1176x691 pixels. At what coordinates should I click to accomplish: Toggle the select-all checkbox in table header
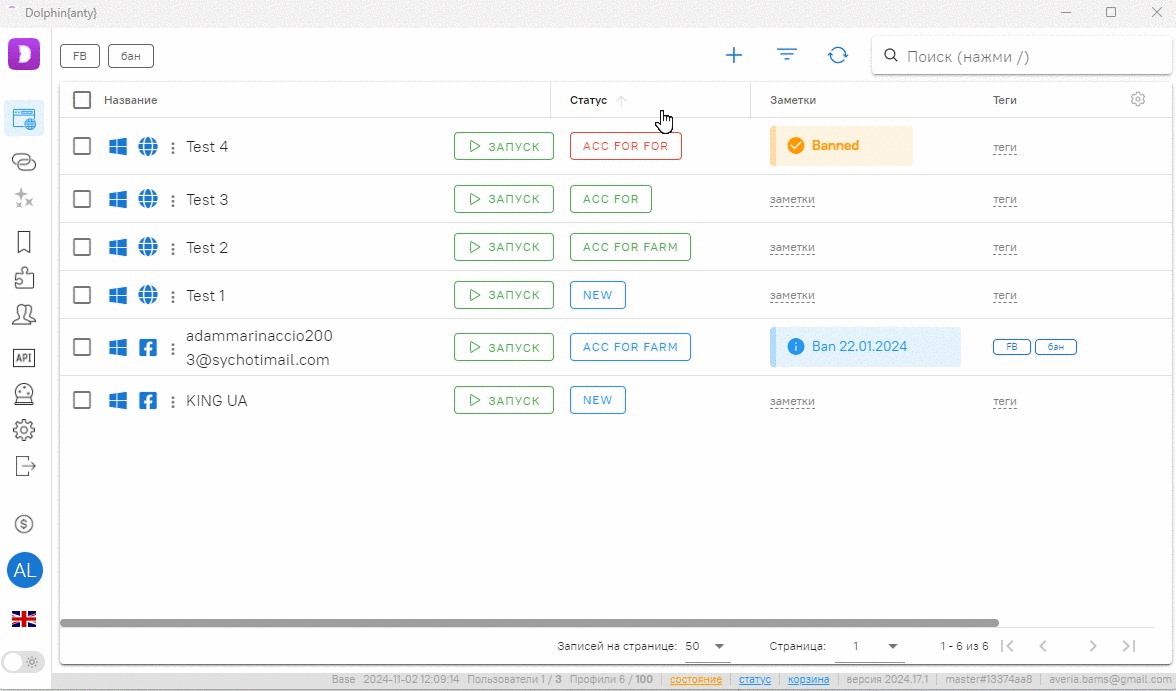(82, 100)
